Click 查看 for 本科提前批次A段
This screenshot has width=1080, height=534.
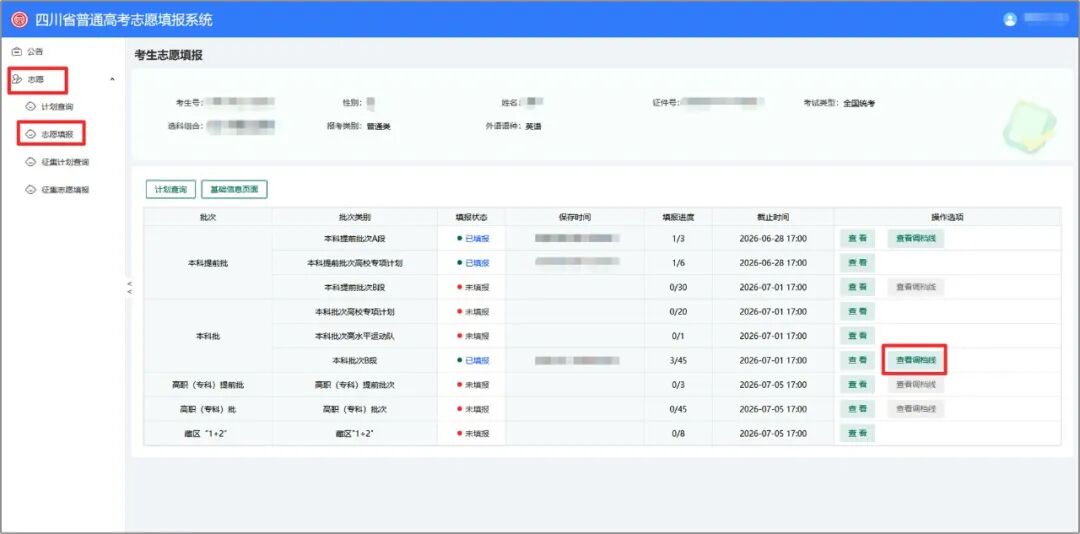(x=857, y=238)
